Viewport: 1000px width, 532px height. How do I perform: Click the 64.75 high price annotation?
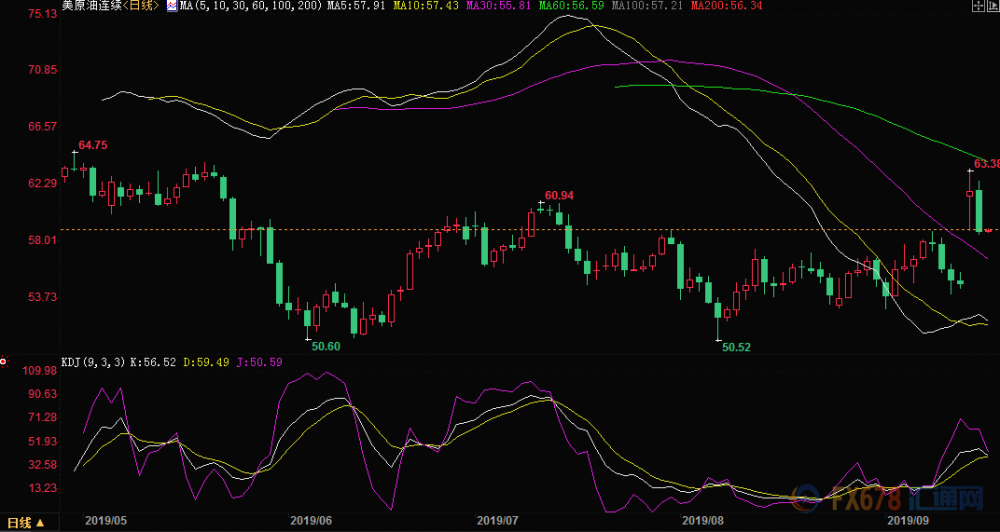[93, 145]
